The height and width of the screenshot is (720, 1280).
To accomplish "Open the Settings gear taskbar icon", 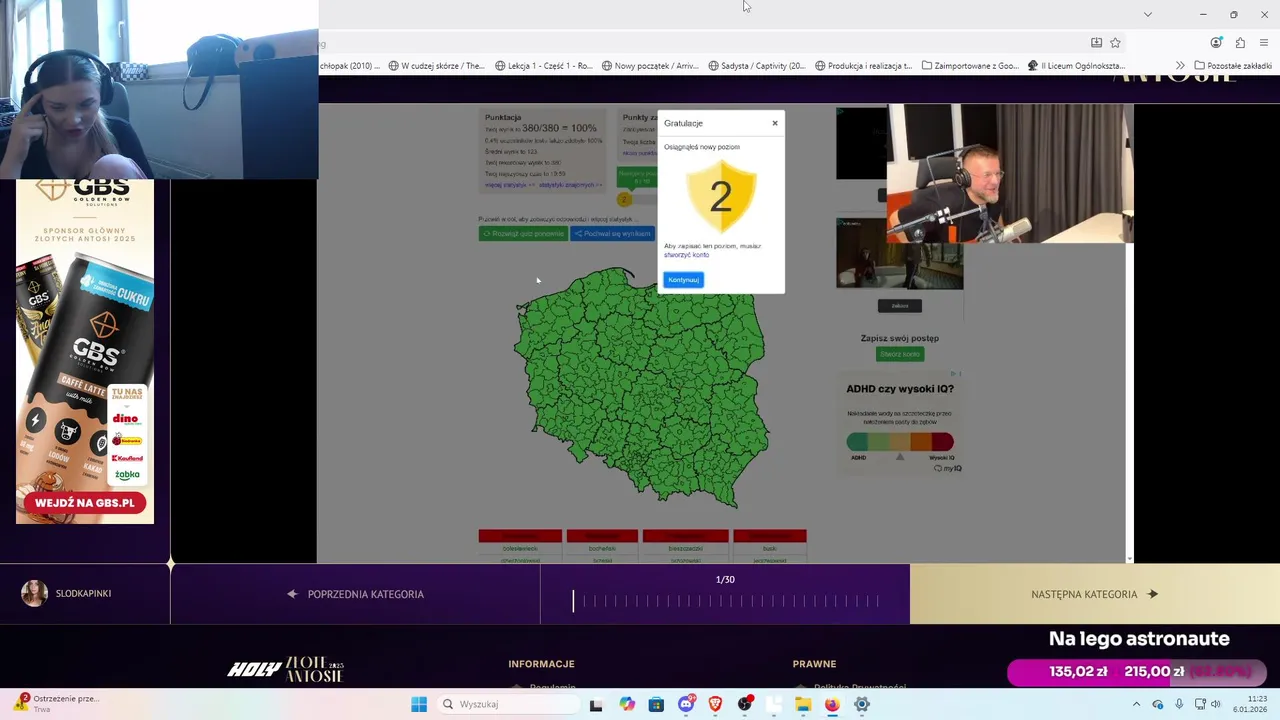I will [x=862, y=704].
